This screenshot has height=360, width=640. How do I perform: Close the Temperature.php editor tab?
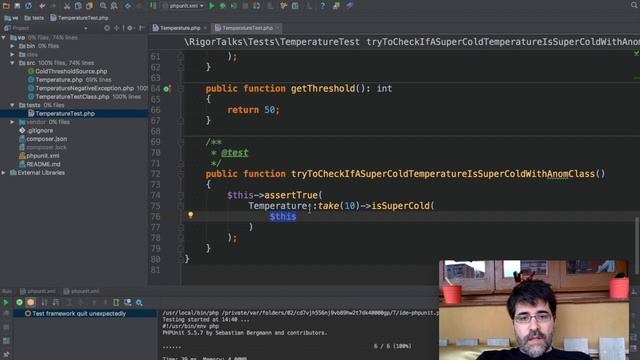coord(205,28)
